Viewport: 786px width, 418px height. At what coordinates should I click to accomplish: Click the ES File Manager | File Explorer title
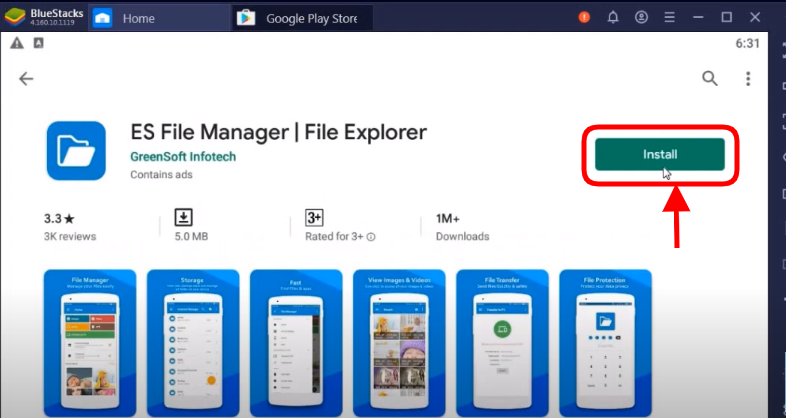coord(279,132)
